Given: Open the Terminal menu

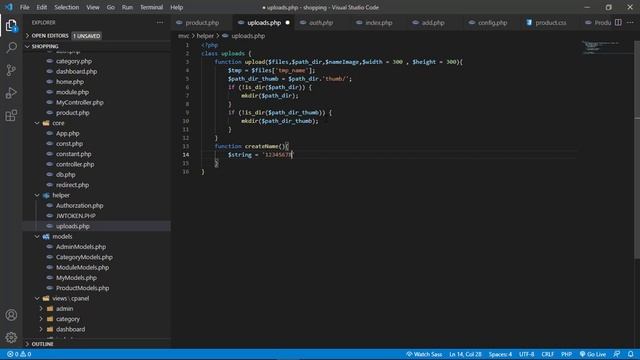Looking at the screenshot, I should 151,7.
